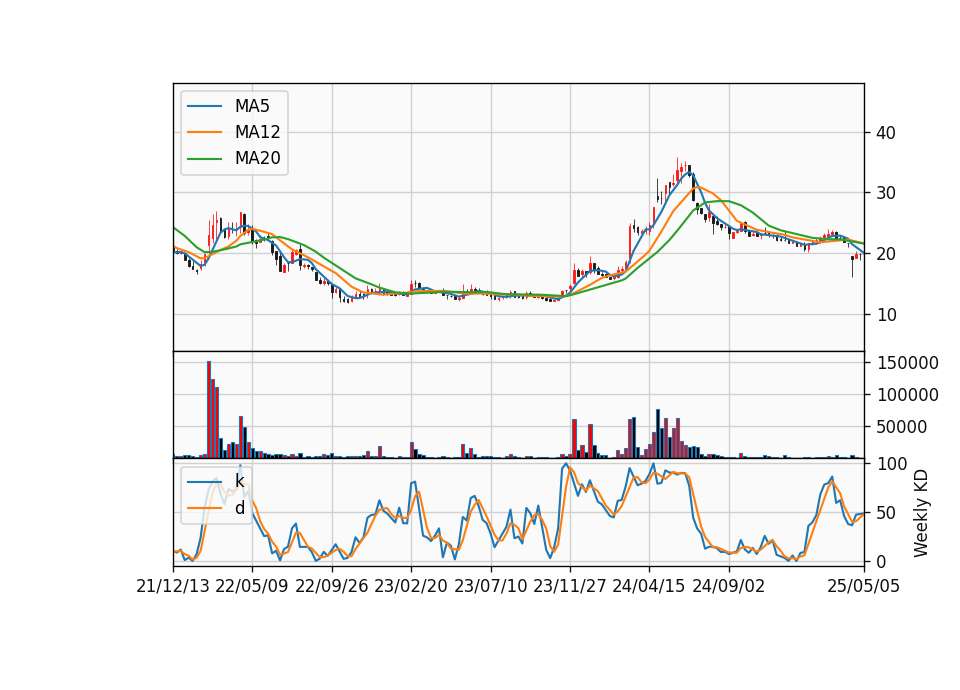Click the price axis value 10

(x=885, y=315)
